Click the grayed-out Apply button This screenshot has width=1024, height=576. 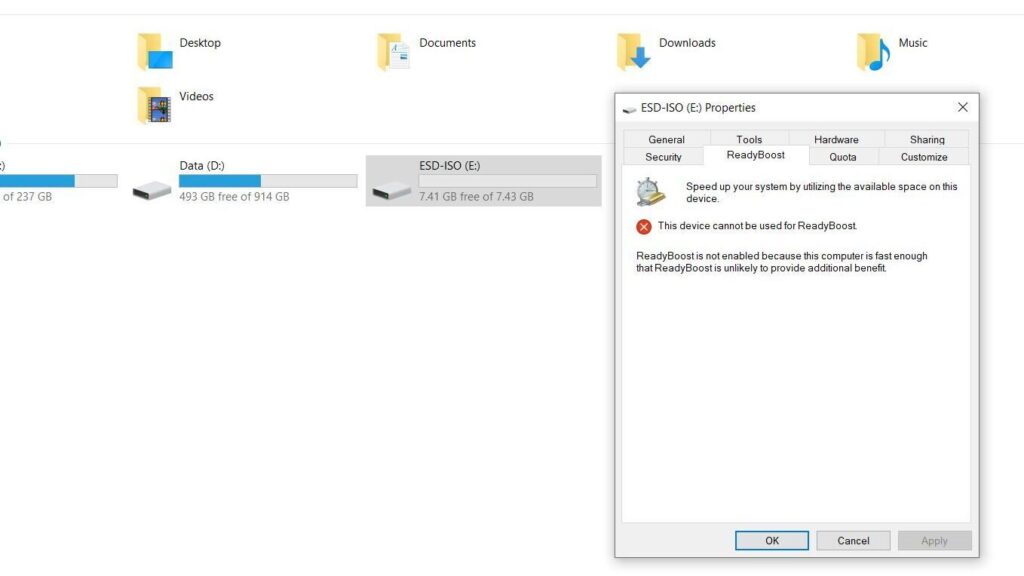click(933, 540)
